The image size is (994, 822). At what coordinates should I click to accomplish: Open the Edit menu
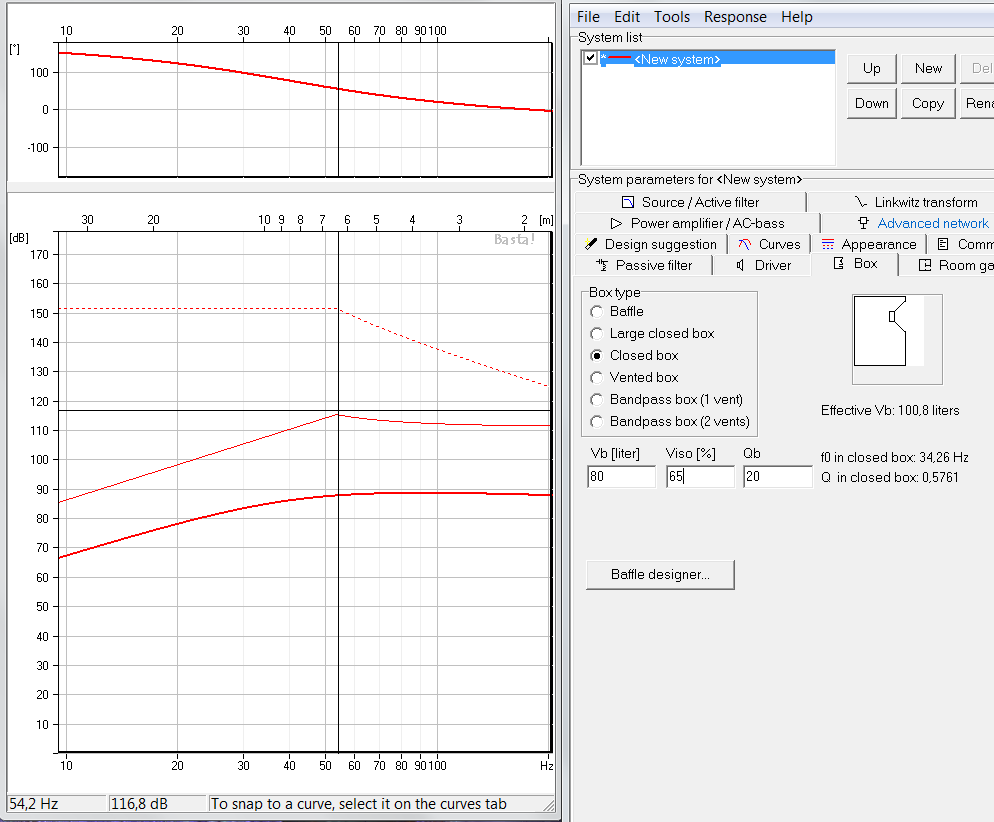tap(626, 17)
